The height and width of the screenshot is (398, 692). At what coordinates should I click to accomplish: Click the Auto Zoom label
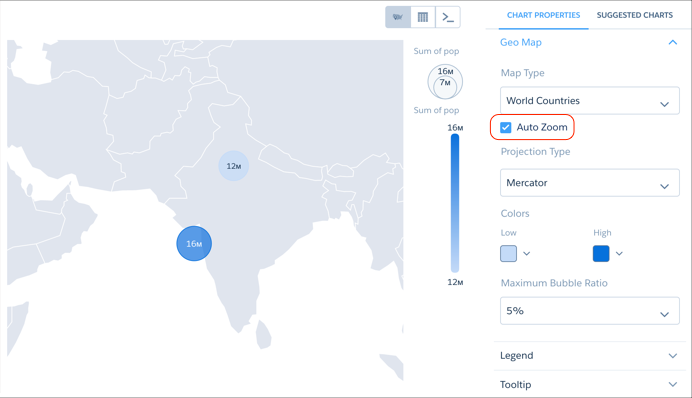coord(542,127)
